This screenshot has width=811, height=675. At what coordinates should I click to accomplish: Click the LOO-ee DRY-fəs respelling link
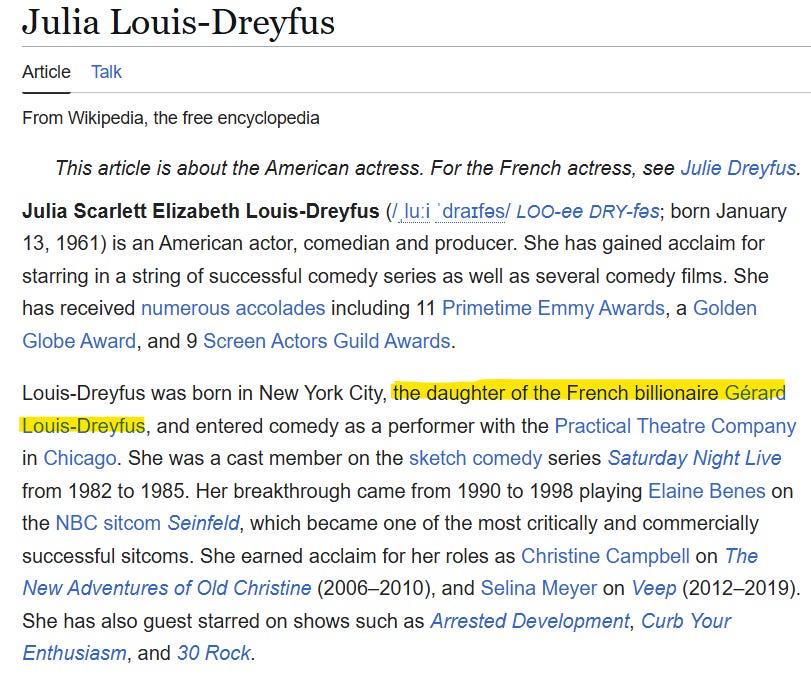pos(588,211)
